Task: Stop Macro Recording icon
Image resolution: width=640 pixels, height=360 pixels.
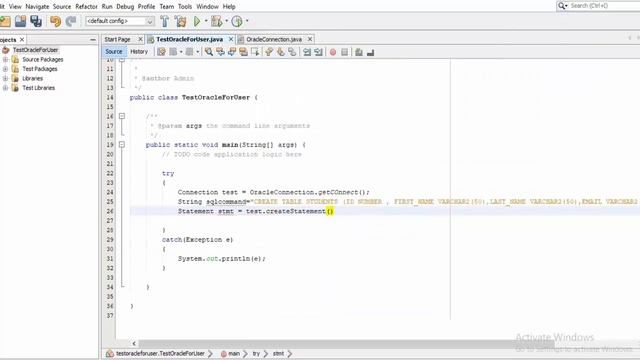Action: click(x=344, y=52)
